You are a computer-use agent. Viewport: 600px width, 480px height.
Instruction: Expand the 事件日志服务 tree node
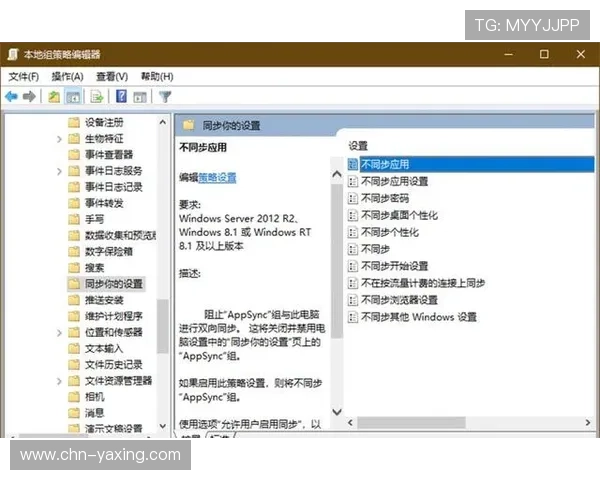pyautogui.click(x=59, y=171)
